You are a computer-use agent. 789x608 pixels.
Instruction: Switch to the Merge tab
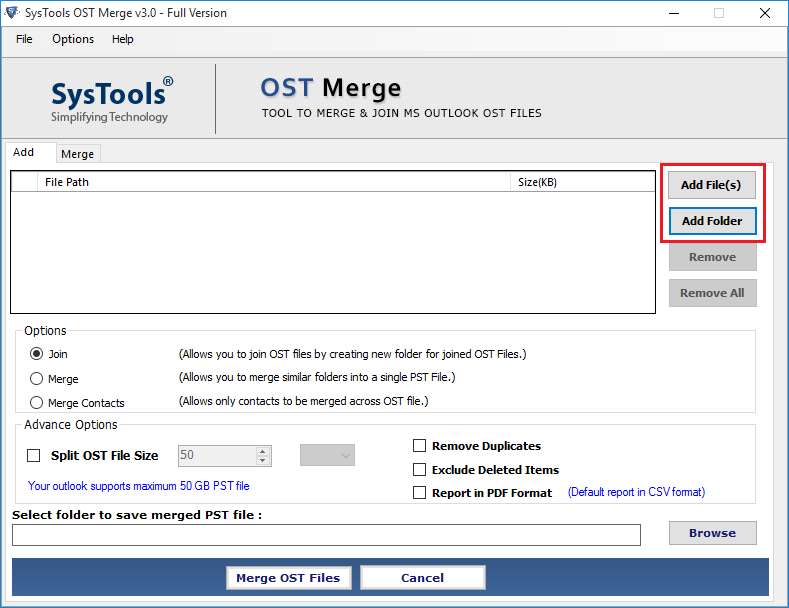point(77,154)
